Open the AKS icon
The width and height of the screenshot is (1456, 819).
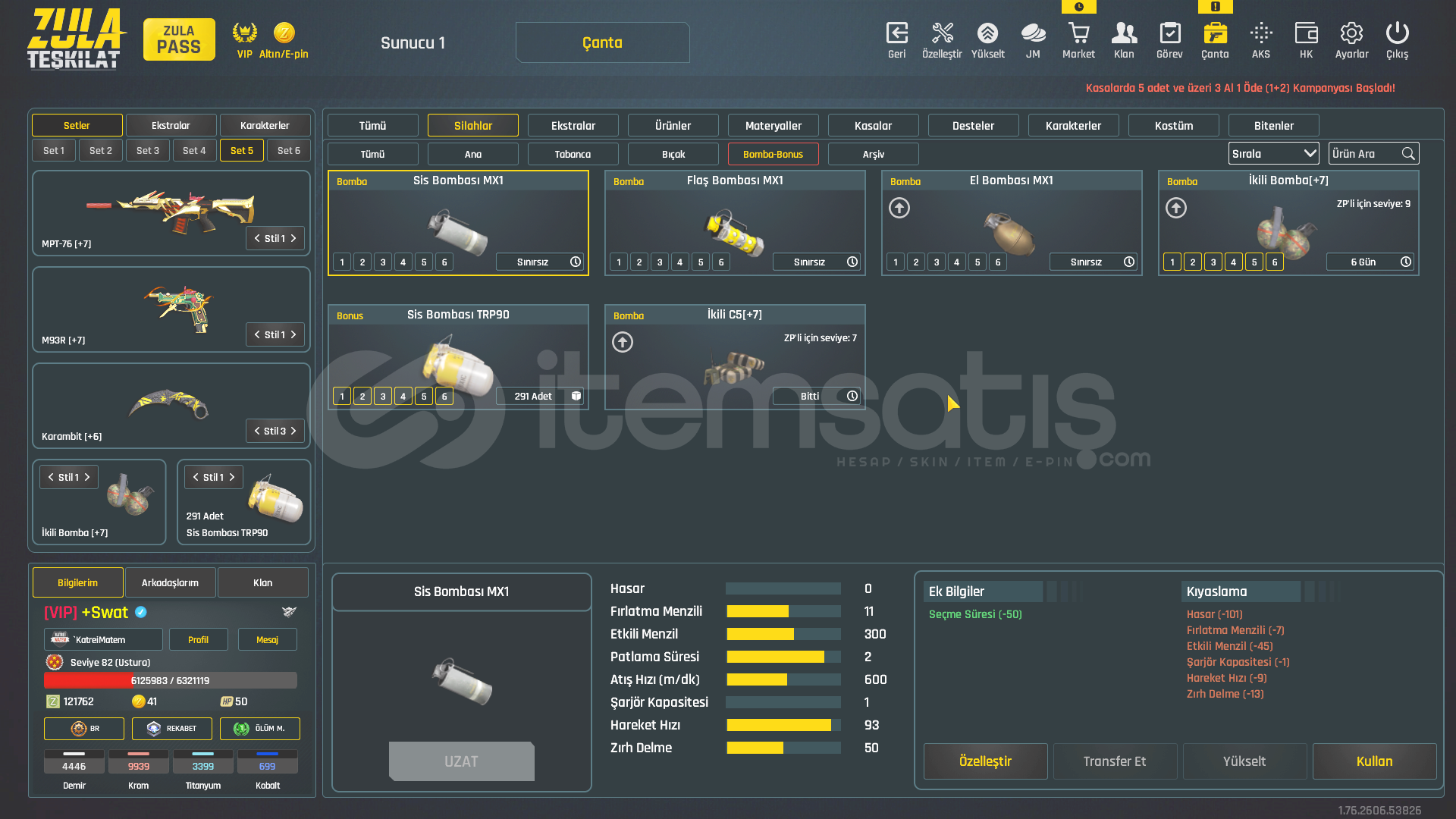pyautogui.click(x=1261, y=33)
